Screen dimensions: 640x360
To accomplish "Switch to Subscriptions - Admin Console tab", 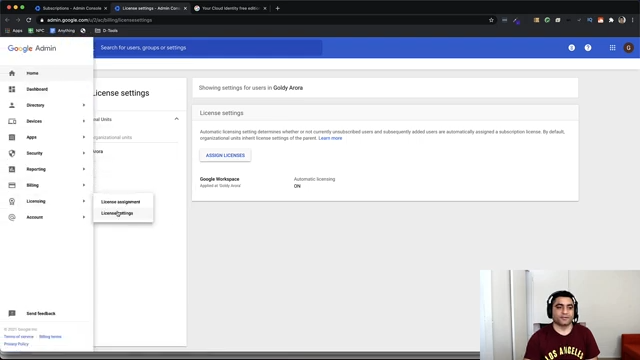I will (70, 8).
